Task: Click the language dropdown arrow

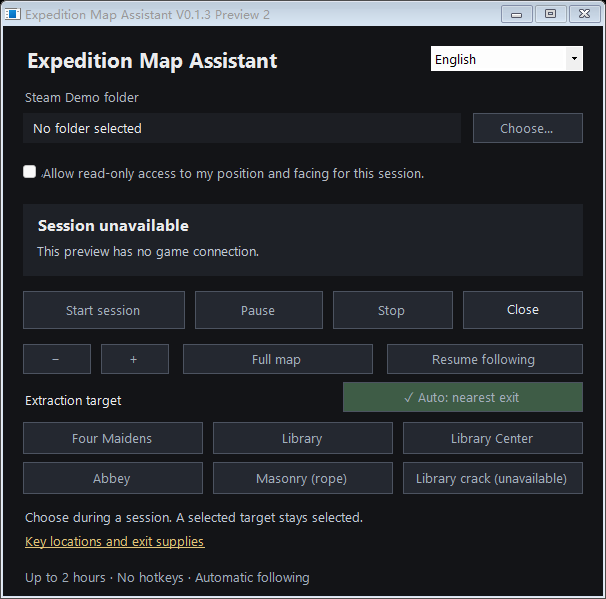Action: (x=574, y=59)
